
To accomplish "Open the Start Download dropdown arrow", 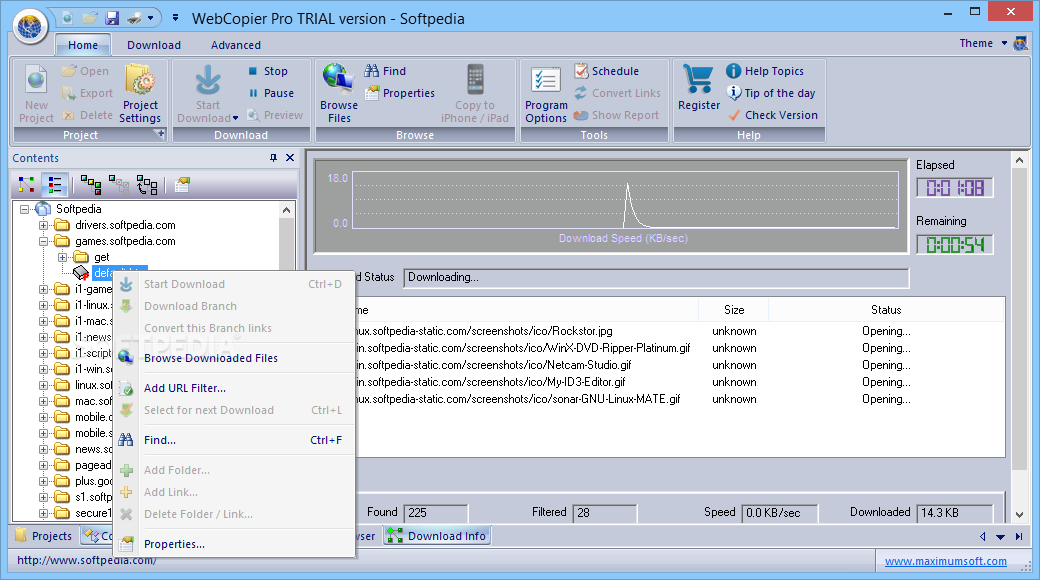I will (235, 118).
